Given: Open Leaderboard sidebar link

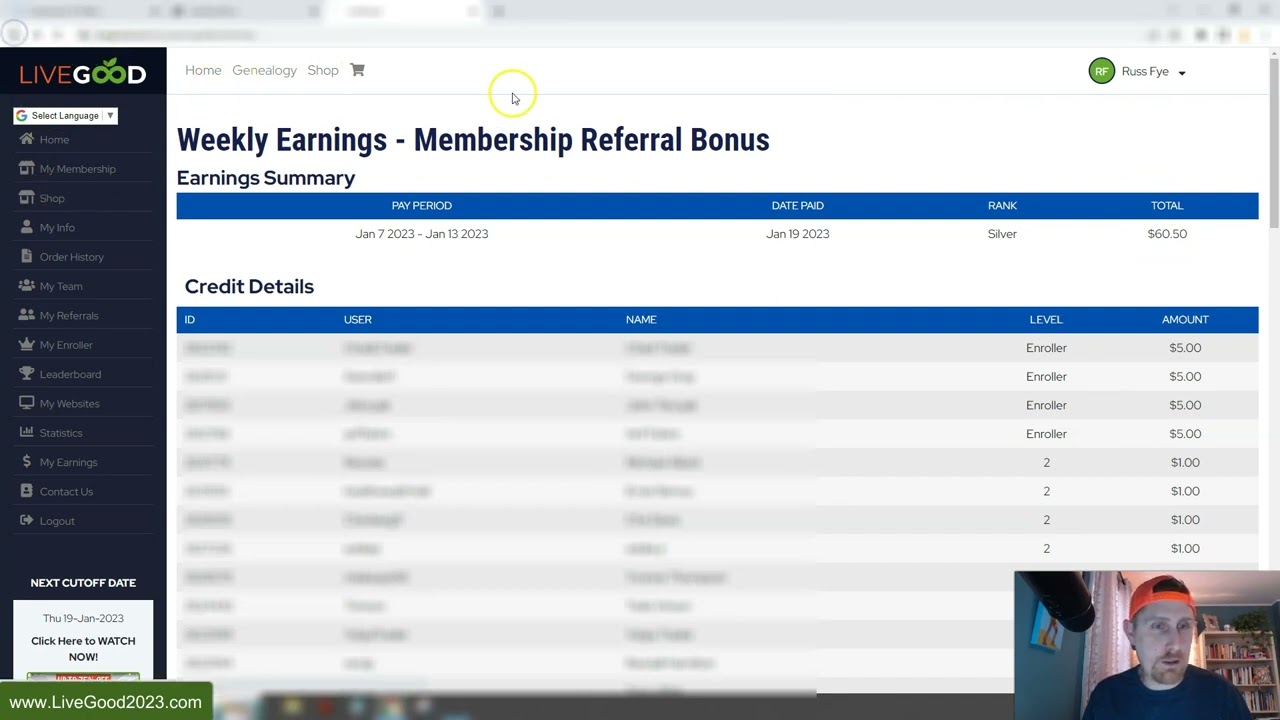Looking at the screenshot, I should (x=70, y=374).
